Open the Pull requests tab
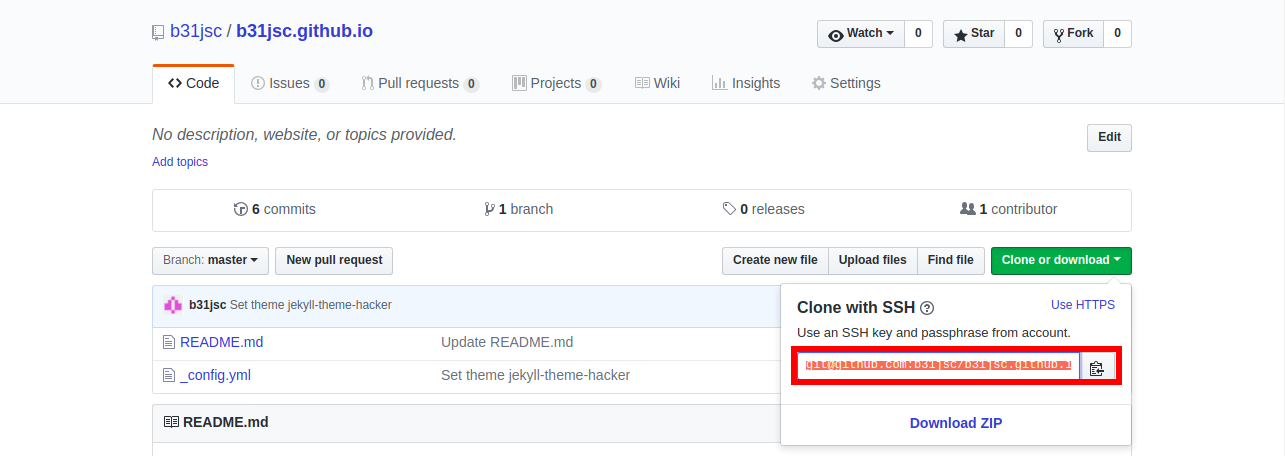This screenshot has width=1285, height=456. tap(420, 83)
